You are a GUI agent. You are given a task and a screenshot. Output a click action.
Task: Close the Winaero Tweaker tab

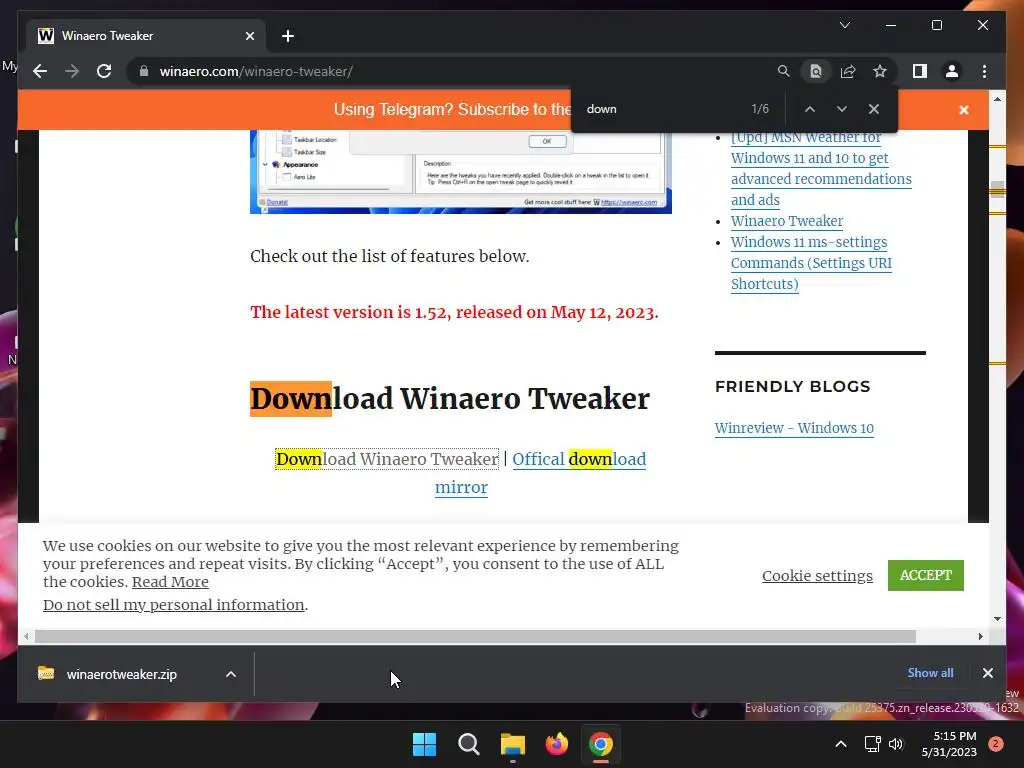point(249,36)
